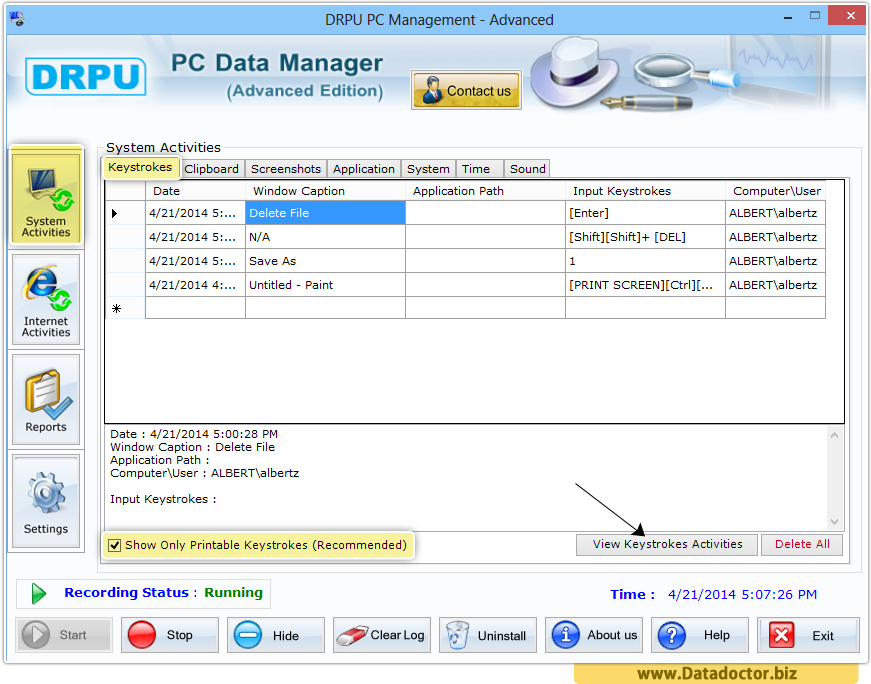Click the www.Datadoctor.biz link
Screen dimensions: 871x684
pyautogui.click(x=717, y=673)
